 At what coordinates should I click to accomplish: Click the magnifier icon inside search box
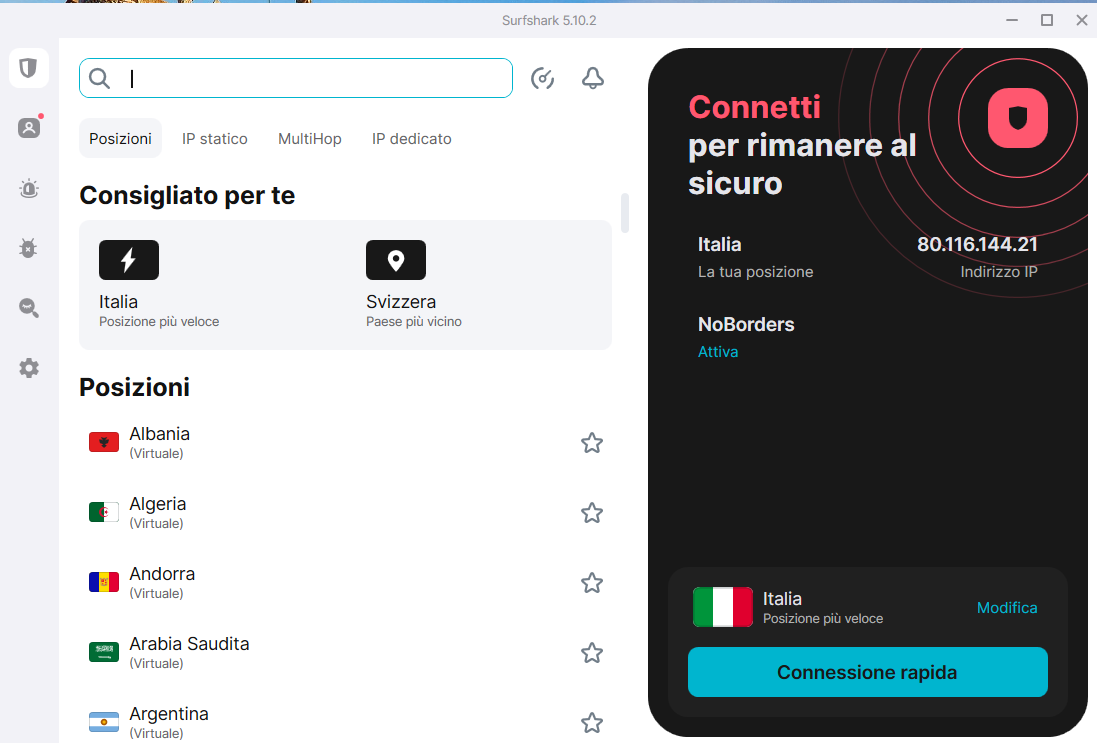99,78
